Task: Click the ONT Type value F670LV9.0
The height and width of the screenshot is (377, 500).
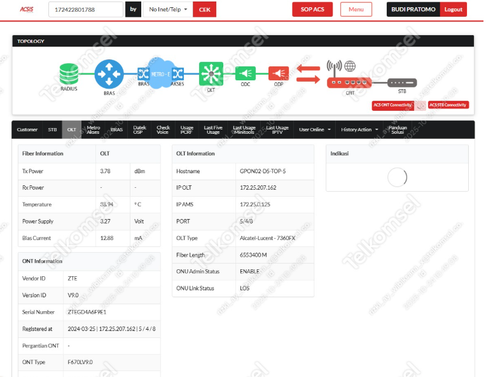Action: [x=80, y=362]
